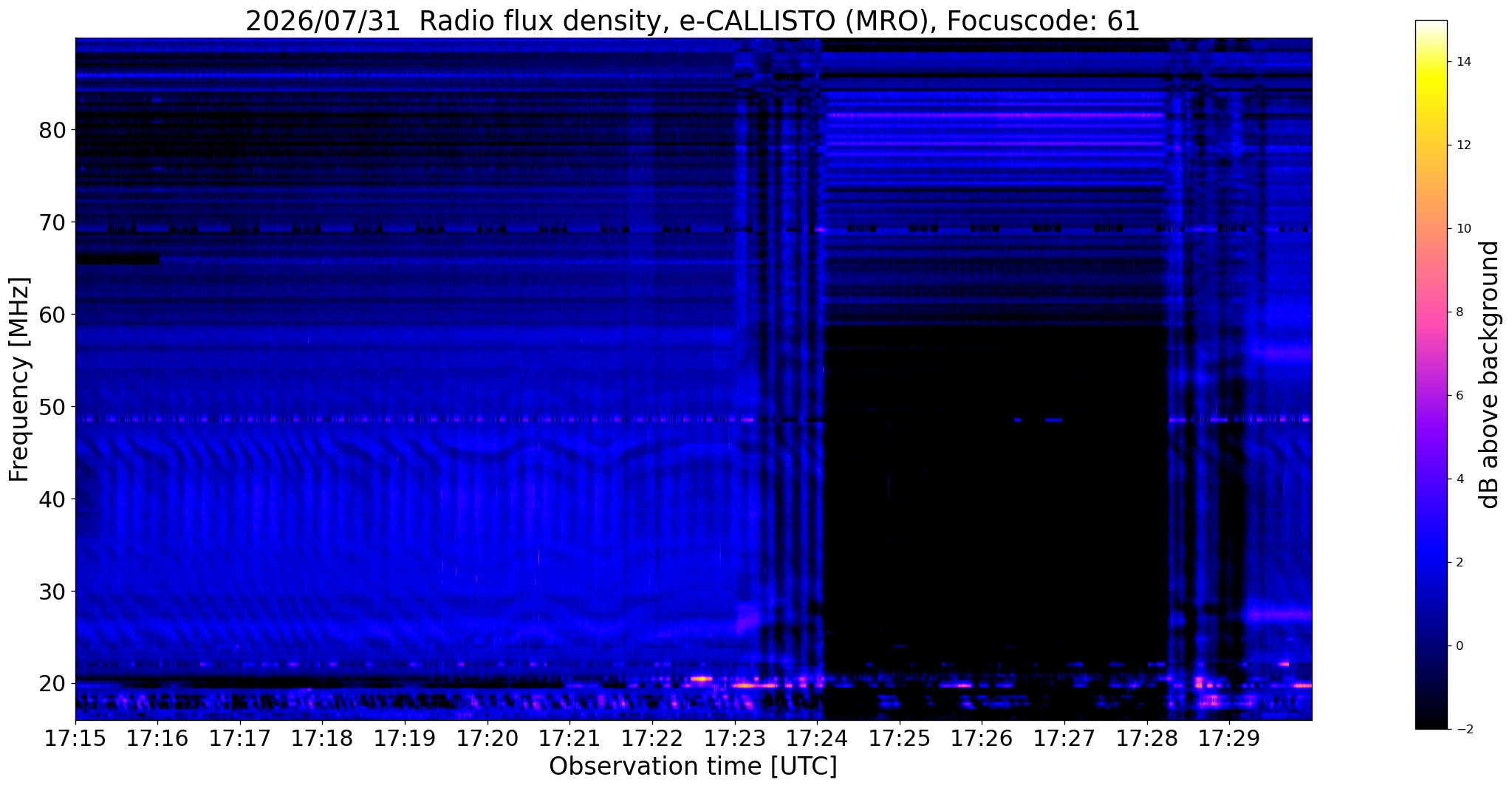Click the 17:27 time tick label
The height and width of the screenshot is (788, 1512).
pyautogui.click(x=1064, y=739)
